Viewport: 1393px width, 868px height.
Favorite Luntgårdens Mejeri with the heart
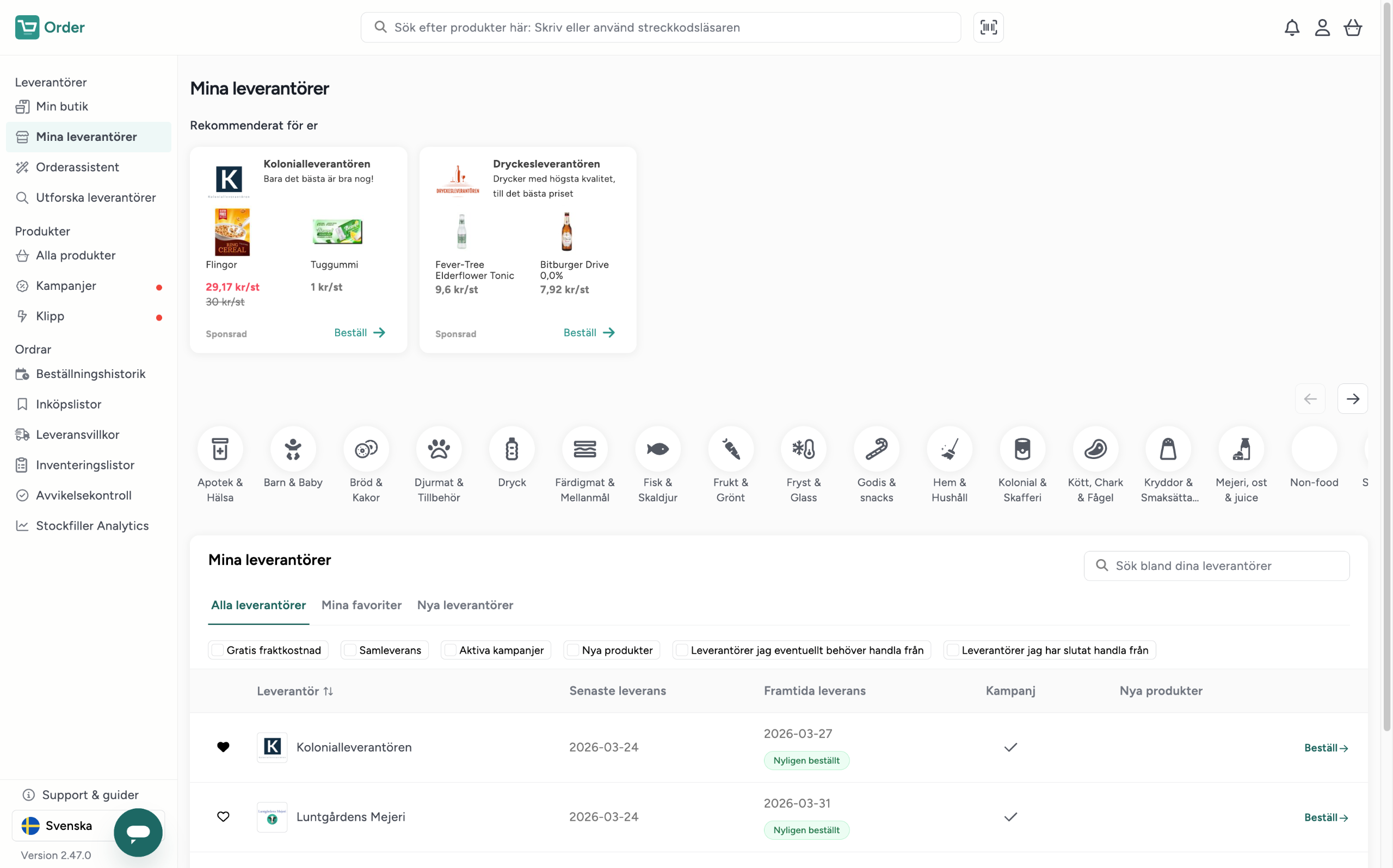pyautogui.click(x=223, y=816)
